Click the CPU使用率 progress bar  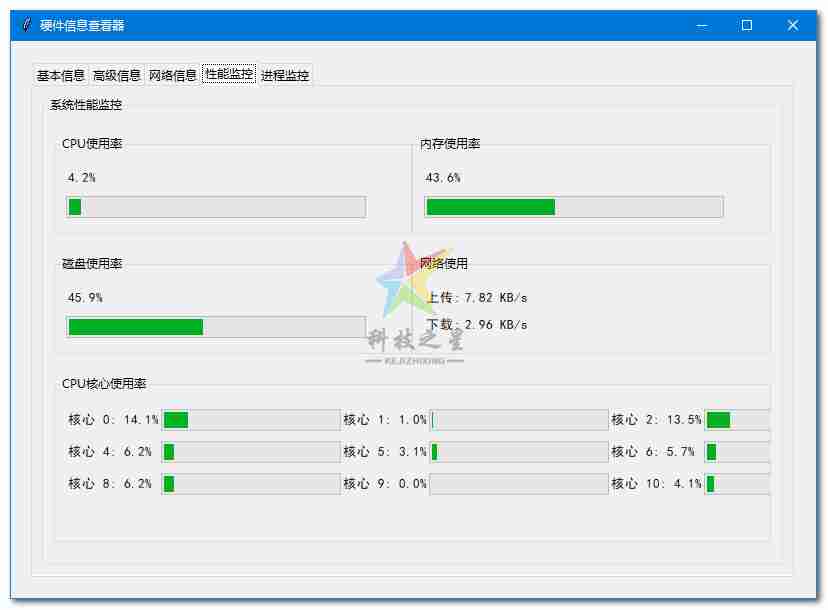click(x=216, y=207)
